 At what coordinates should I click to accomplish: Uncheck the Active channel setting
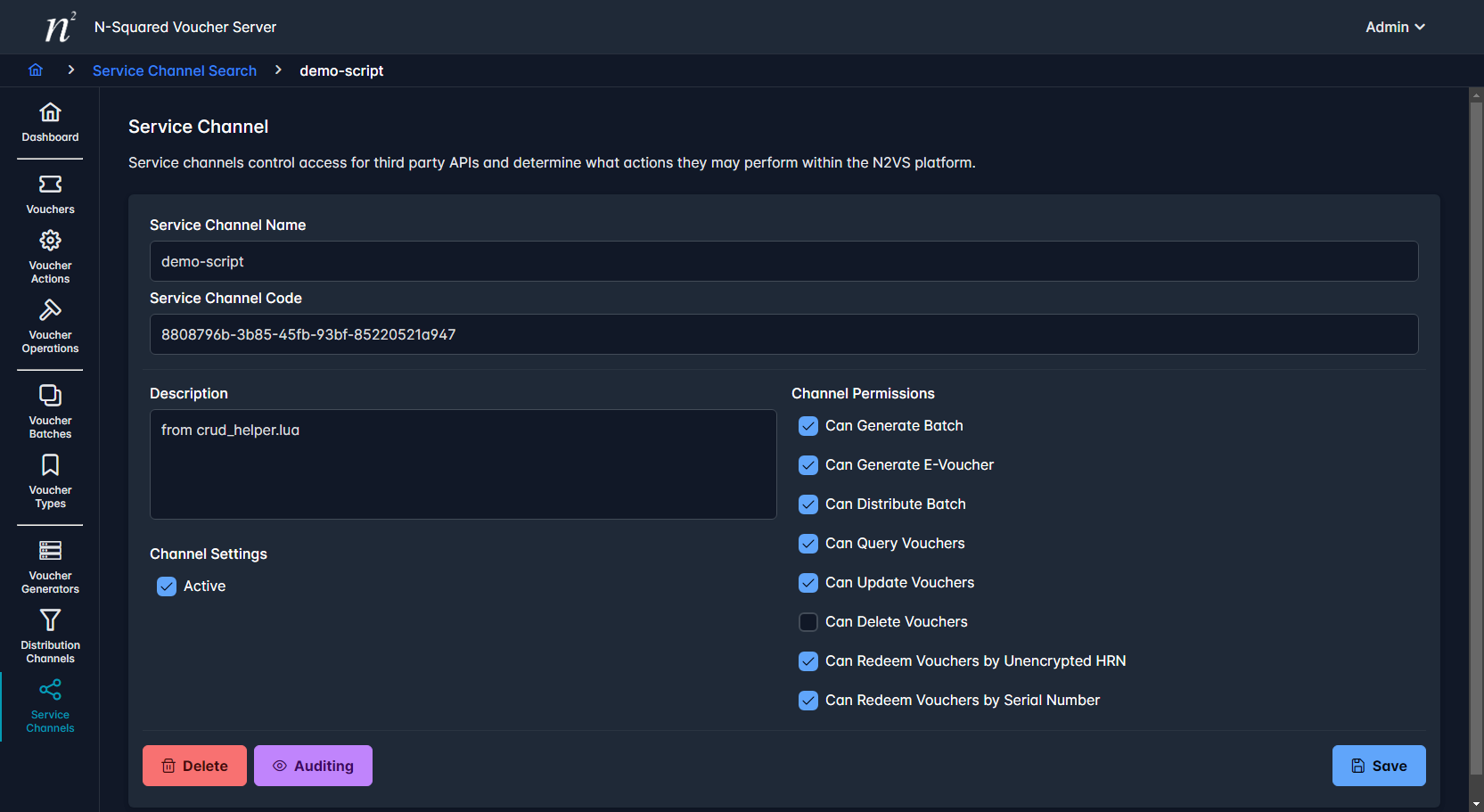[x=167, y=586]
